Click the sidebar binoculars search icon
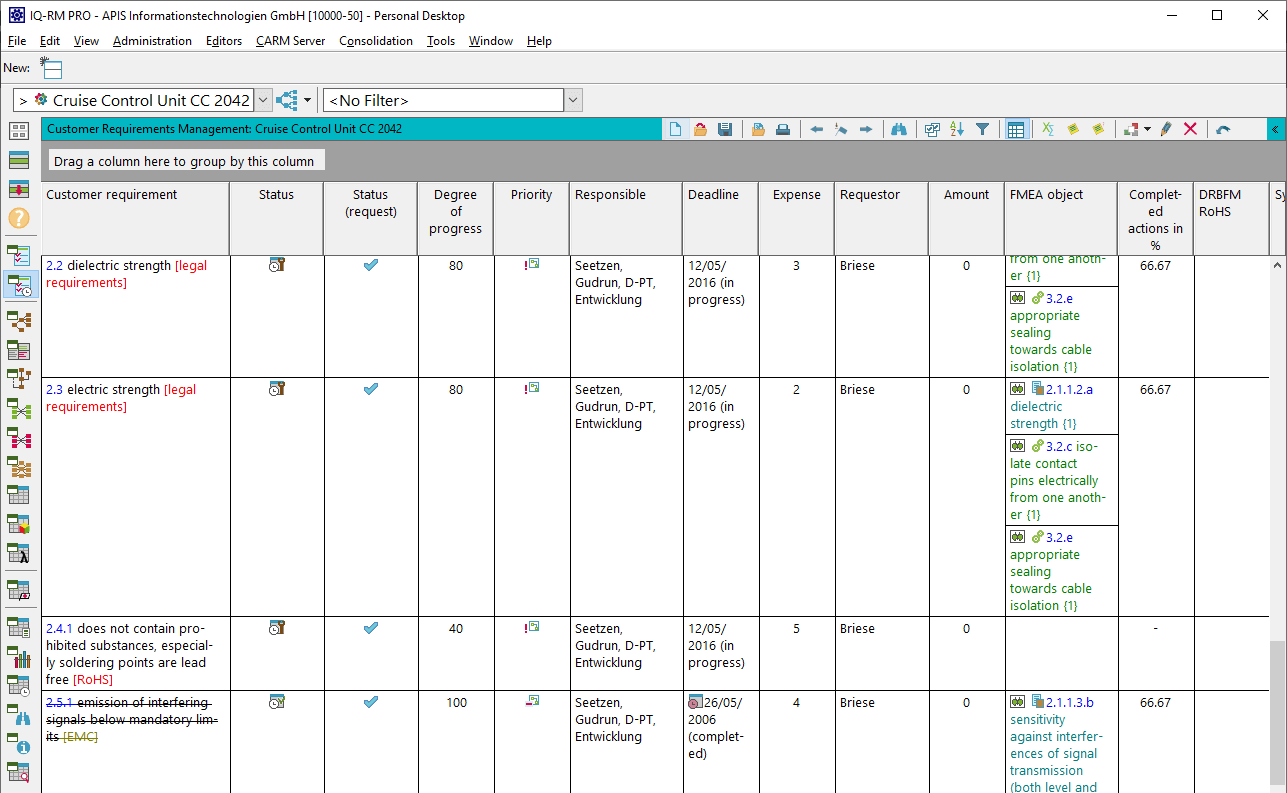 click(x=19, y=715)
